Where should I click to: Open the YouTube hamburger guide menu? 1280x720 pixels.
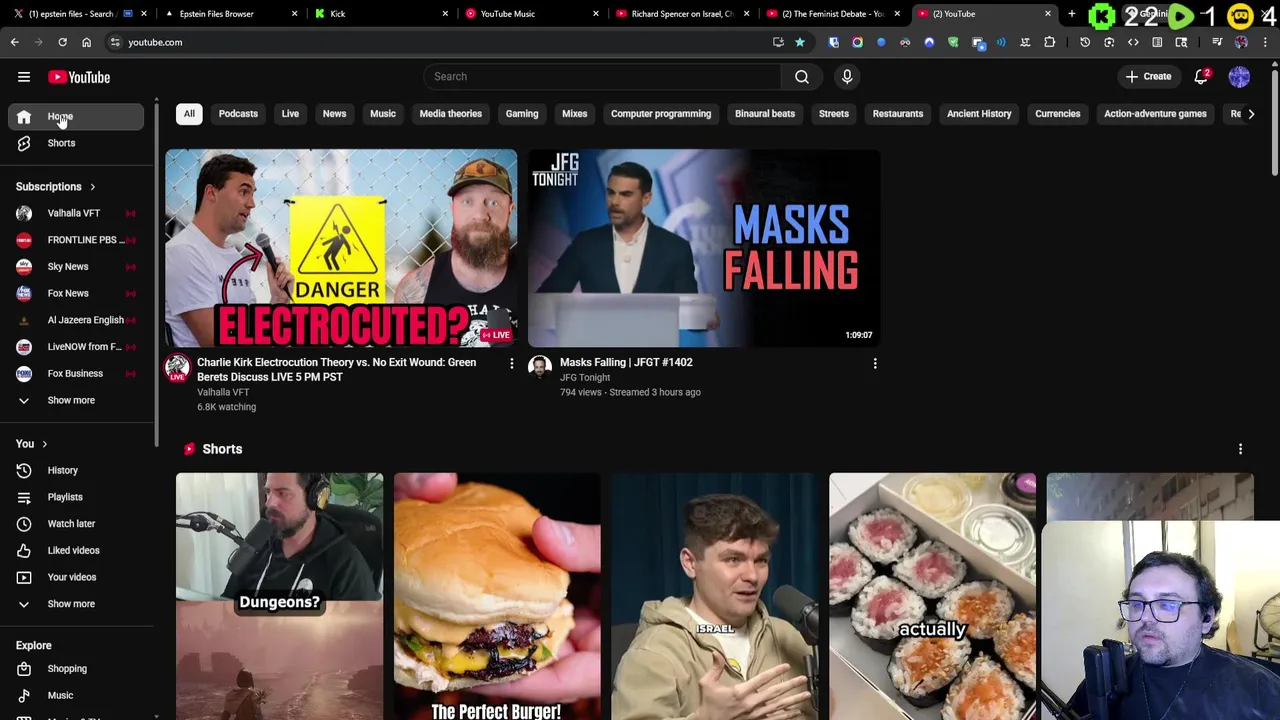pos(24,77)
